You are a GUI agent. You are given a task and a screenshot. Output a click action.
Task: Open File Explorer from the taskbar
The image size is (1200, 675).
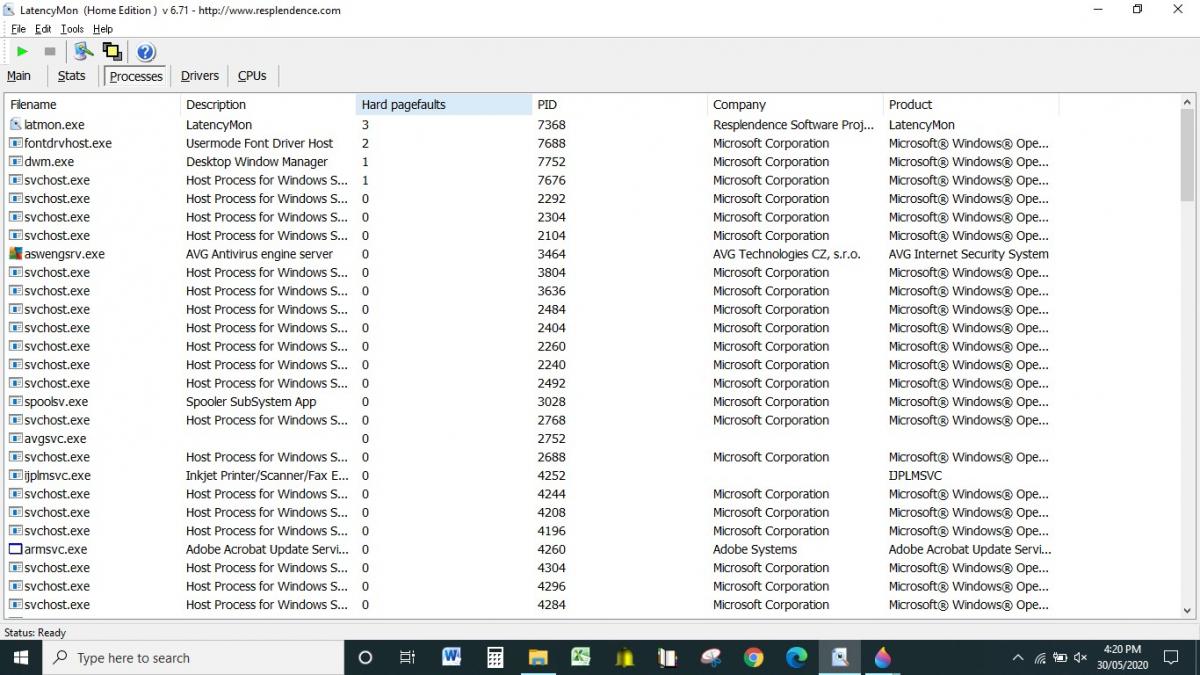tap(538, 657)
